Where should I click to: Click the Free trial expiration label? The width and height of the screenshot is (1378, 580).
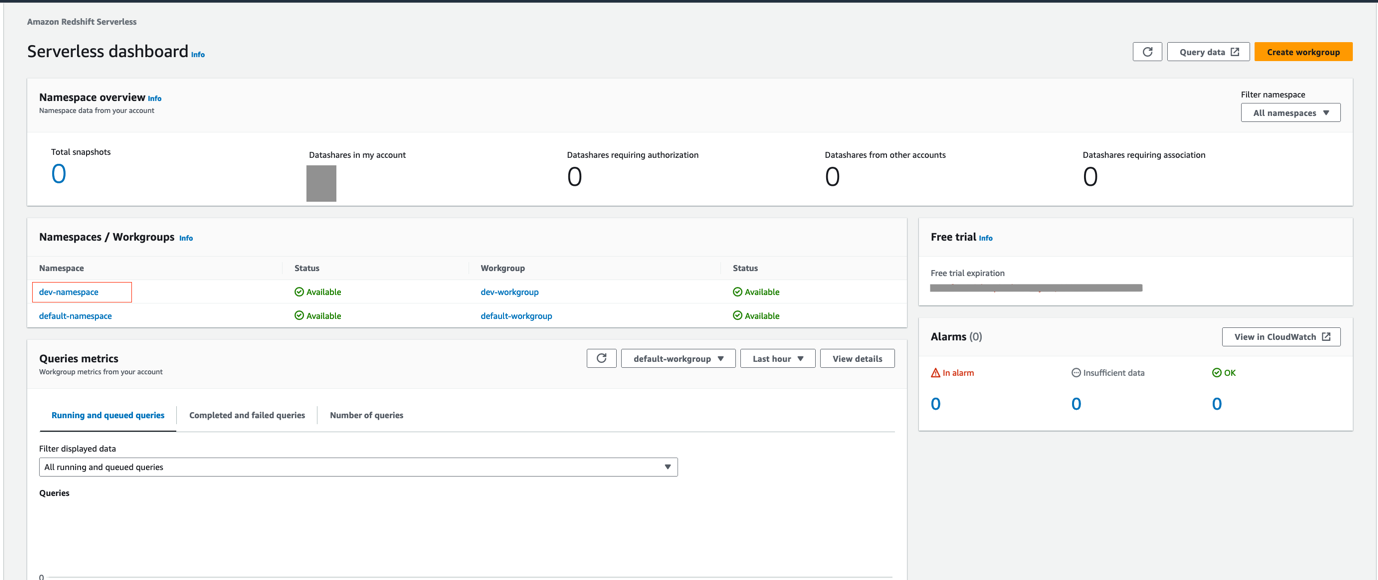coord(968,273)
